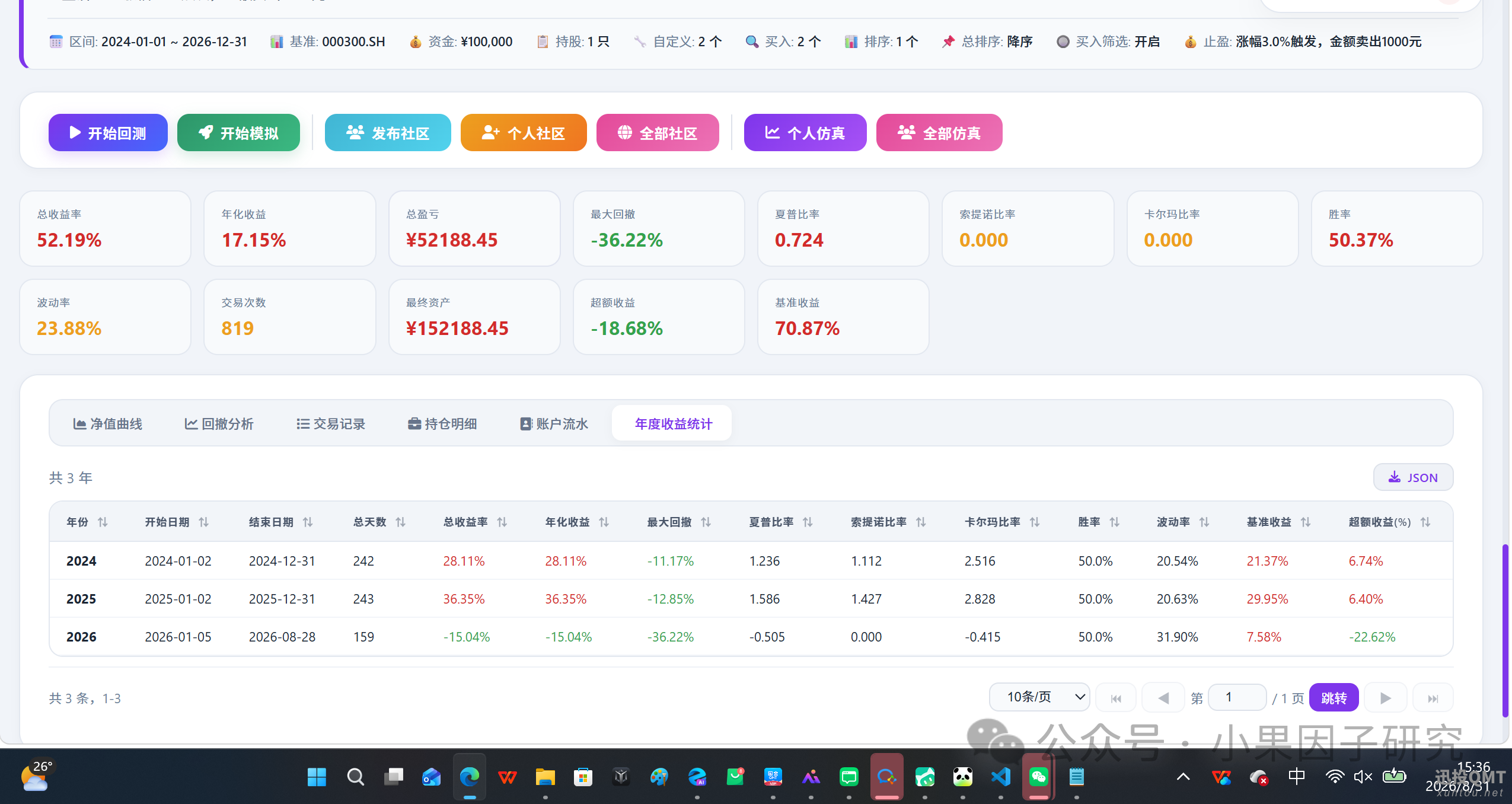Select the -22.62% excess return cell

1372,637
